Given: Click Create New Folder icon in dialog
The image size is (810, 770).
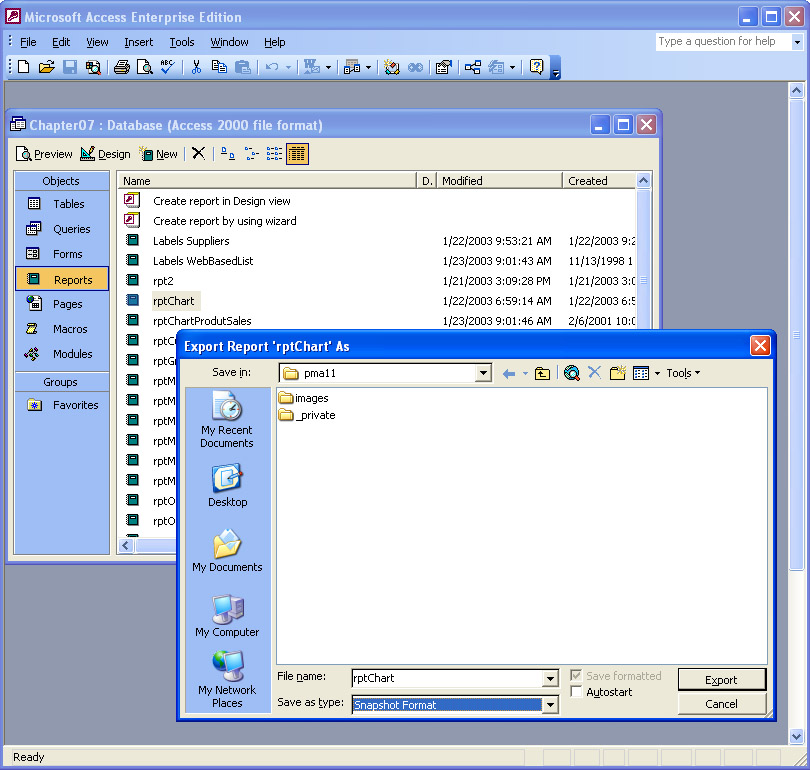Looking at the screenshot, I should [618, 373].
